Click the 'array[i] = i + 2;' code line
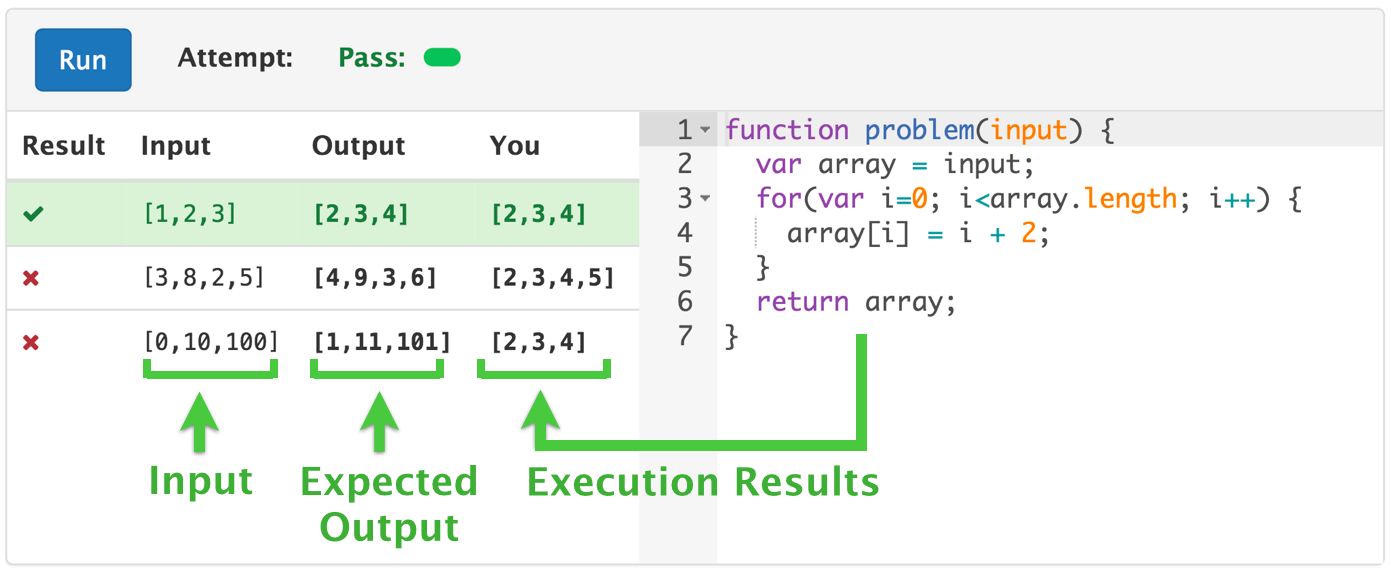1391x574 pixels. tap(917, 233)
